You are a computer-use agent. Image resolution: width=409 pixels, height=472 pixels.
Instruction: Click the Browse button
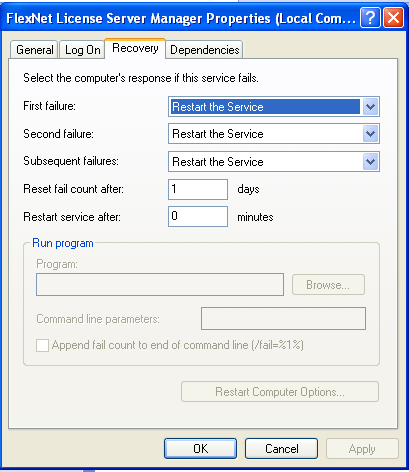[x=328, y=285]
